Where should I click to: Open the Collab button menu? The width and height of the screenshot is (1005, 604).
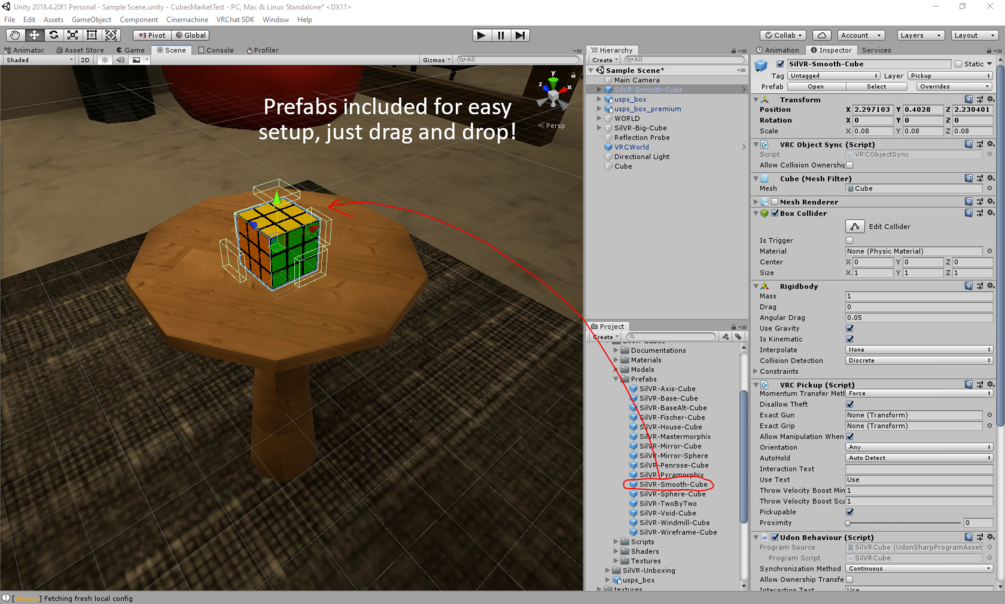(x=785, y=35)
